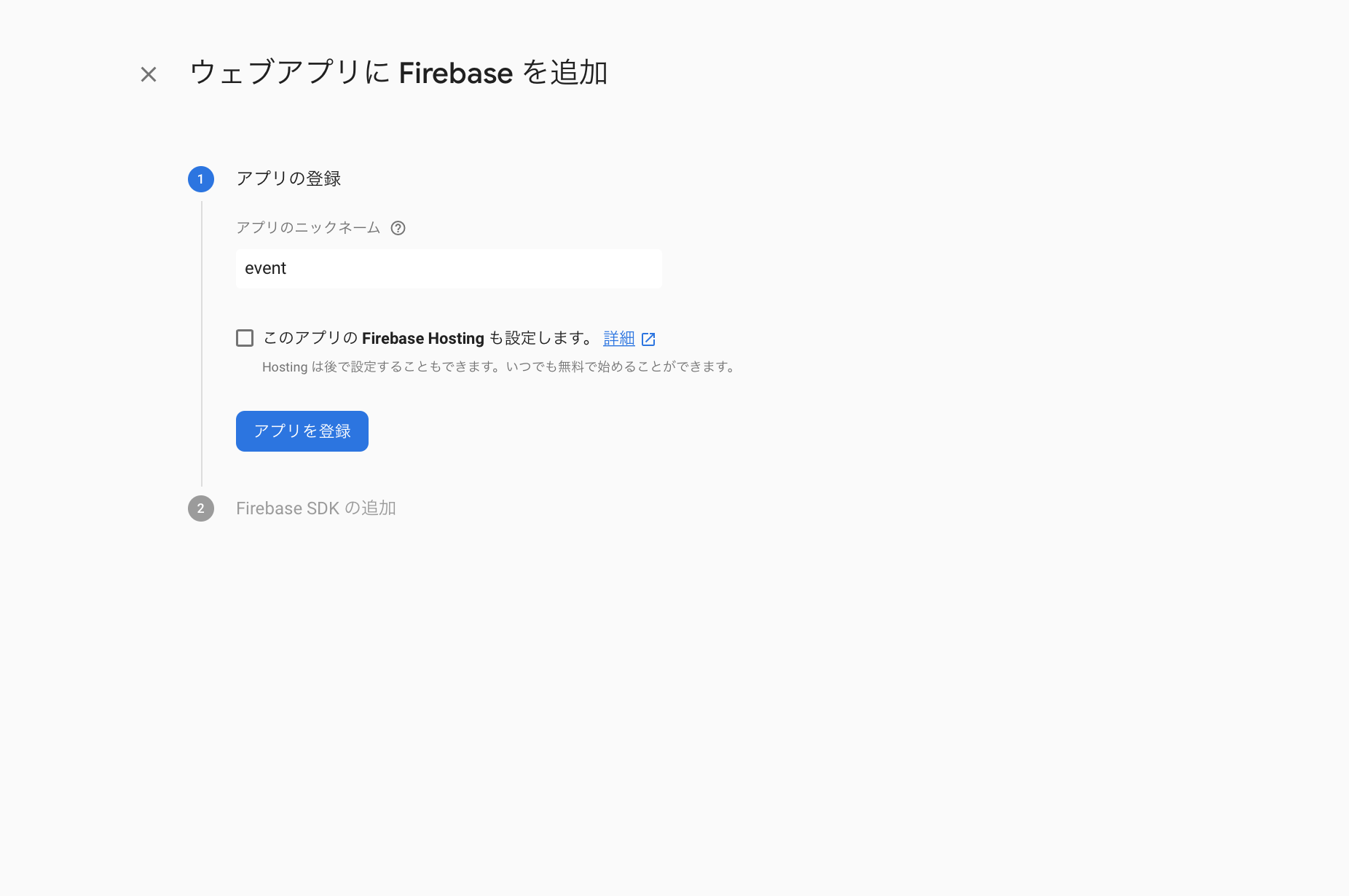Click the bold Firebase Hosting text
This screenshot has height=896, width=1349.
point(423,338)
